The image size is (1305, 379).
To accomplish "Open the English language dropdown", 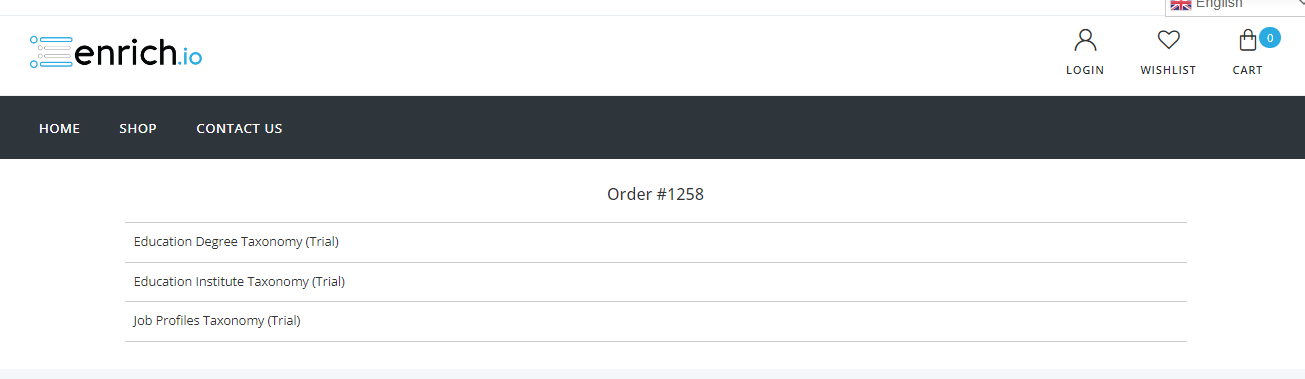I will [x=1235, y=5].
